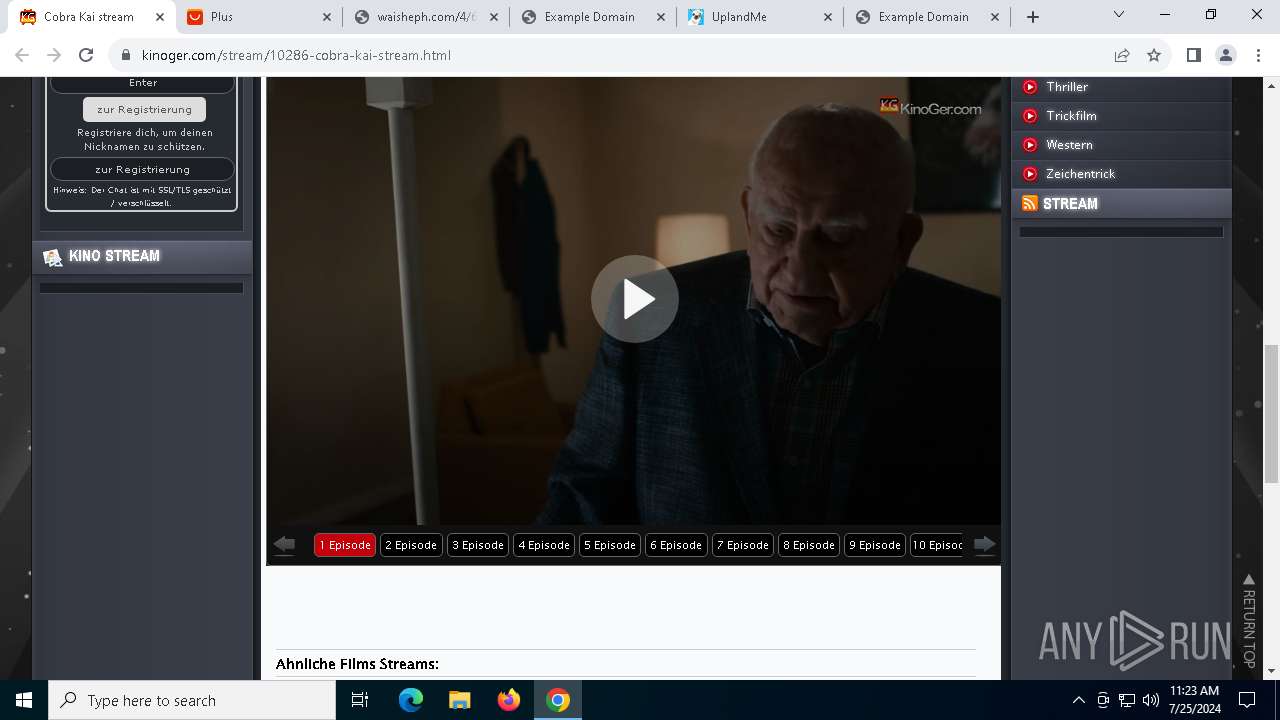
Task: Switch to the waisheph.com tab
Action: tap(428, 17)
